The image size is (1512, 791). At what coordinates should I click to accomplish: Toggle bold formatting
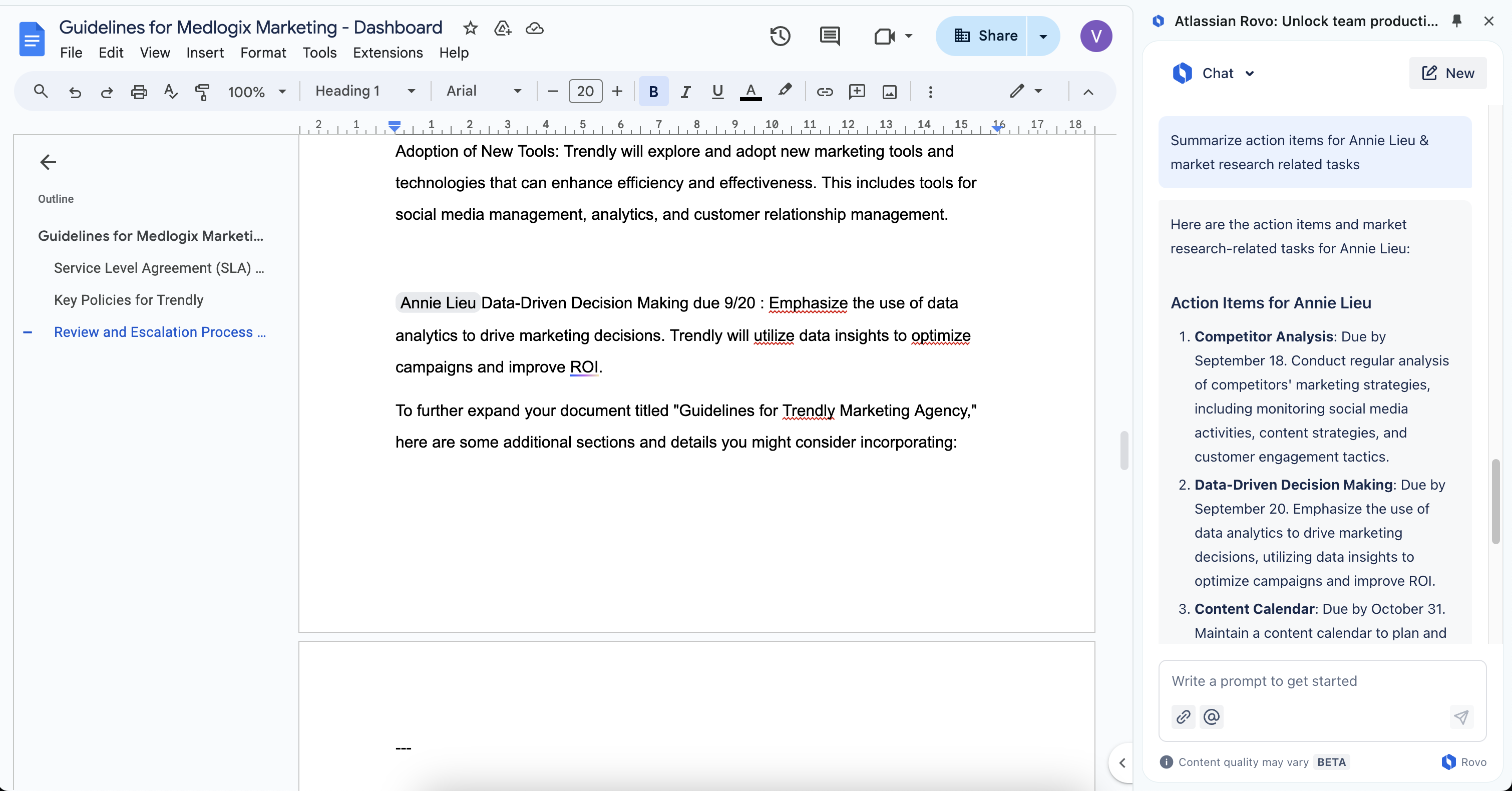[653, 92]
